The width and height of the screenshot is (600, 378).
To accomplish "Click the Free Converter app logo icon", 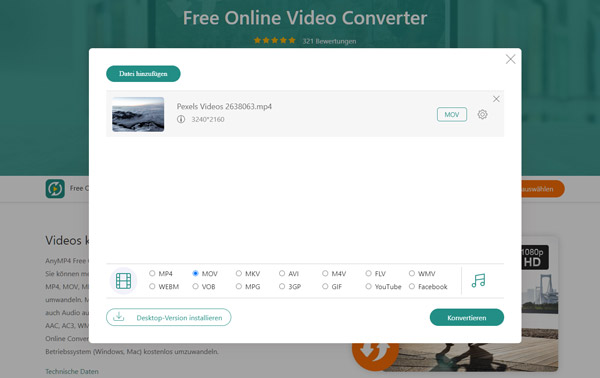I will [55, 189].
